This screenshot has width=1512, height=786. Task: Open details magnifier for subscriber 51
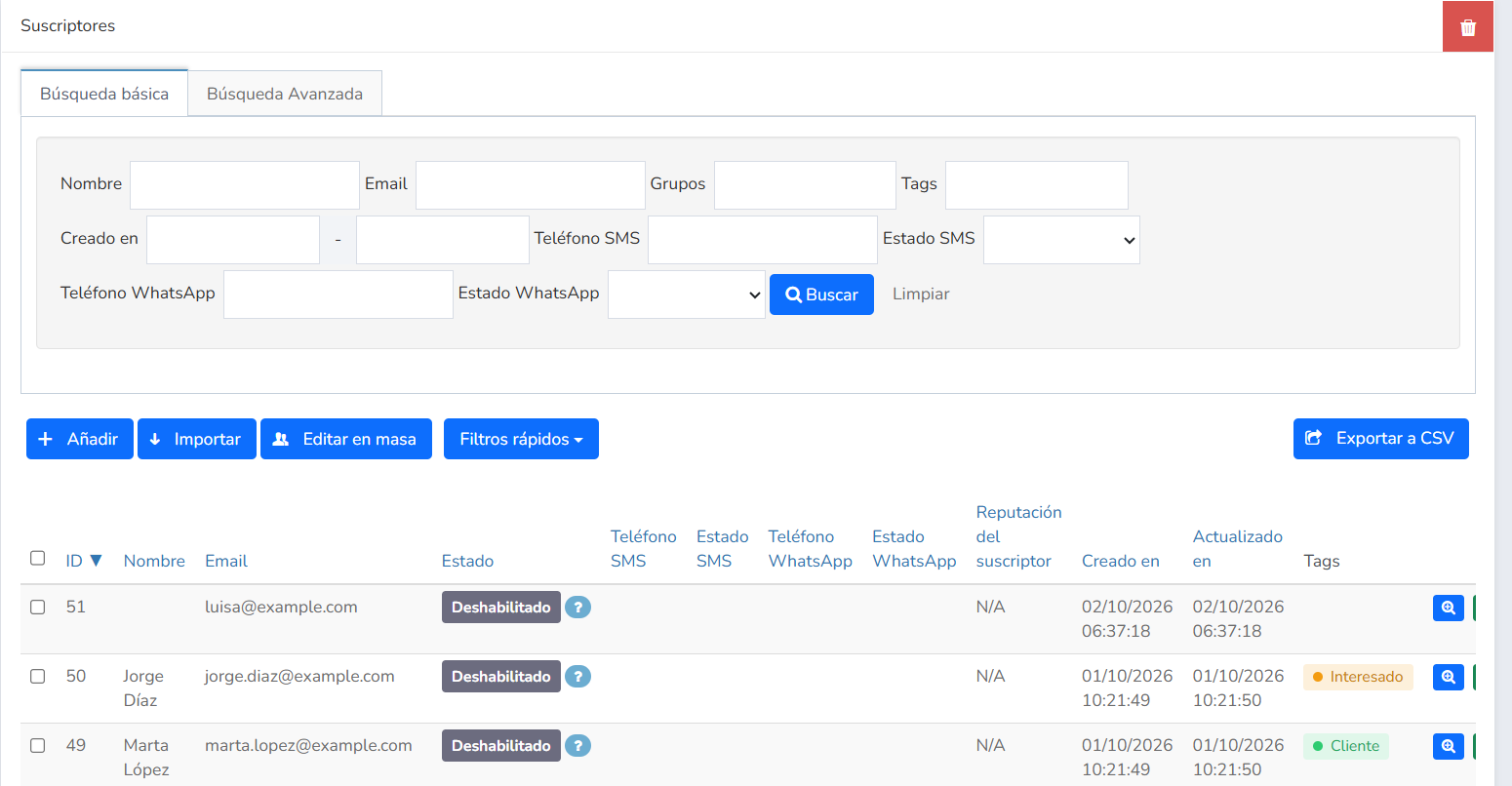(x=1448, y=607)
